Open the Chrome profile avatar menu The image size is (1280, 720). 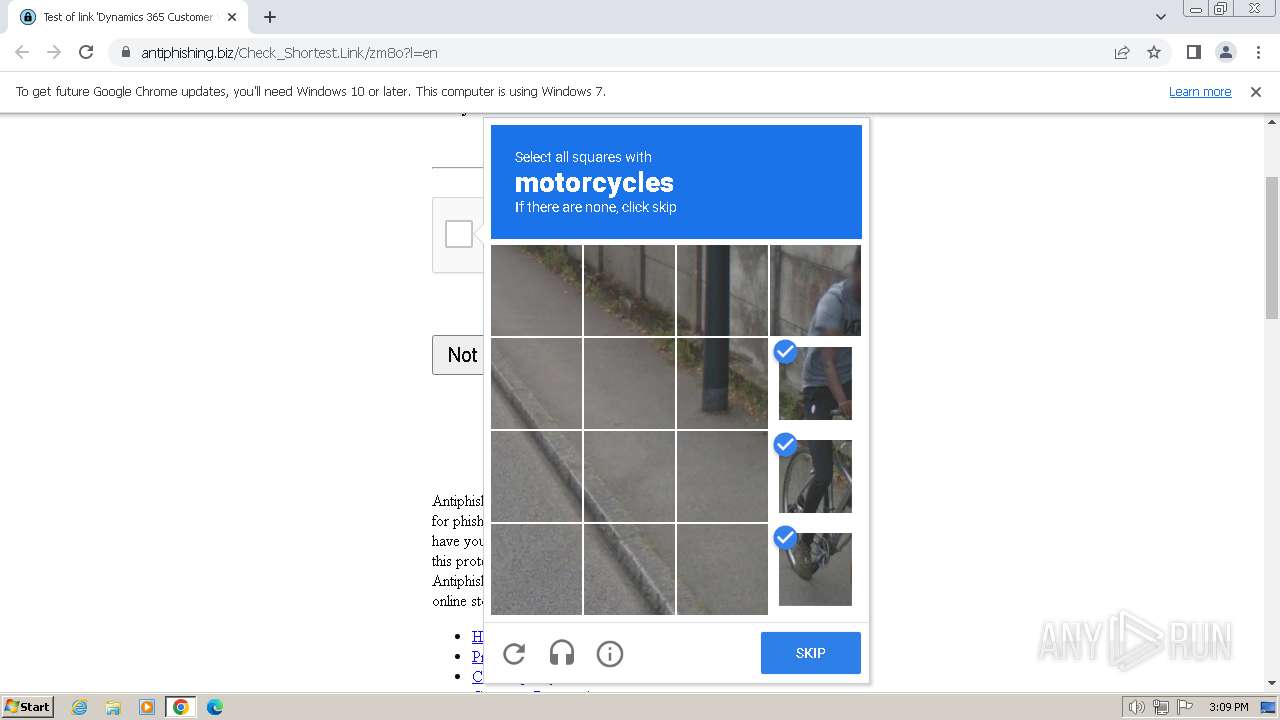pos(1225,52)
